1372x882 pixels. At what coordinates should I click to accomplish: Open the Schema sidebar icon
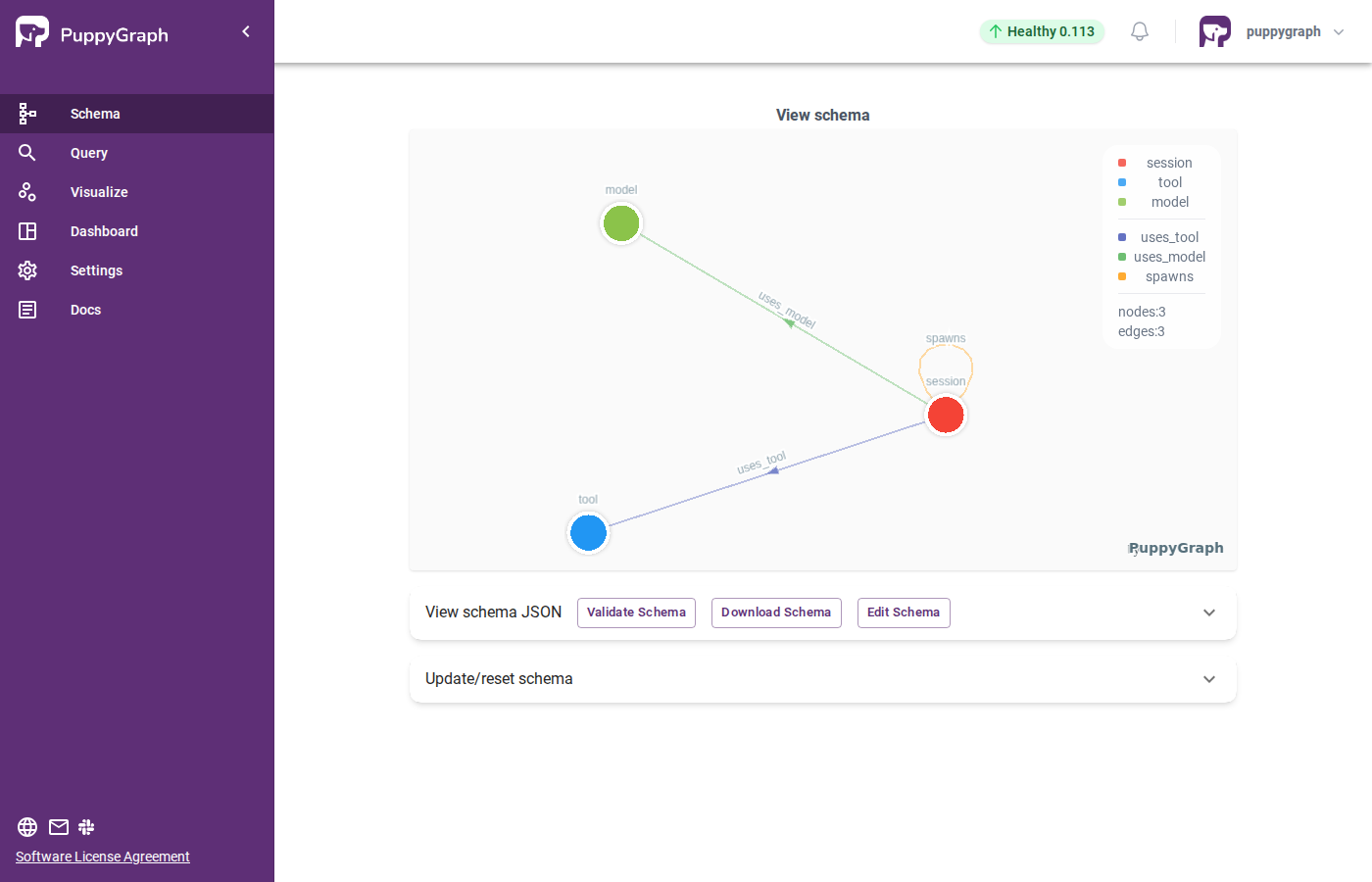26,113
